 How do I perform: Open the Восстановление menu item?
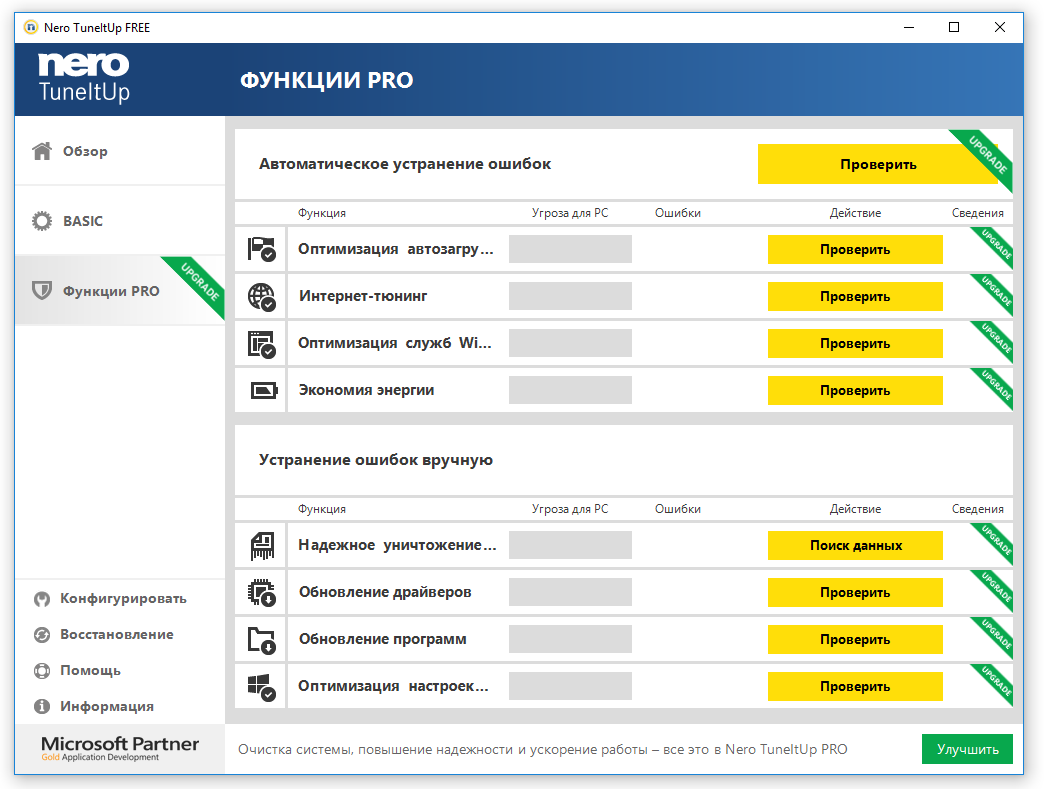tap(104, 635)
